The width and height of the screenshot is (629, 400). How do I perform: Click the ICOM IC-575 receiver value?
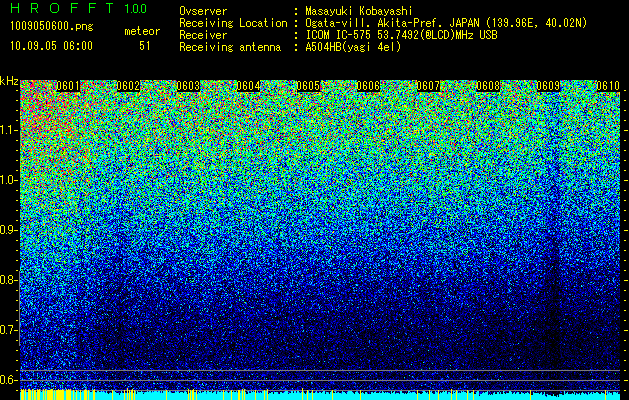point(401,35)
